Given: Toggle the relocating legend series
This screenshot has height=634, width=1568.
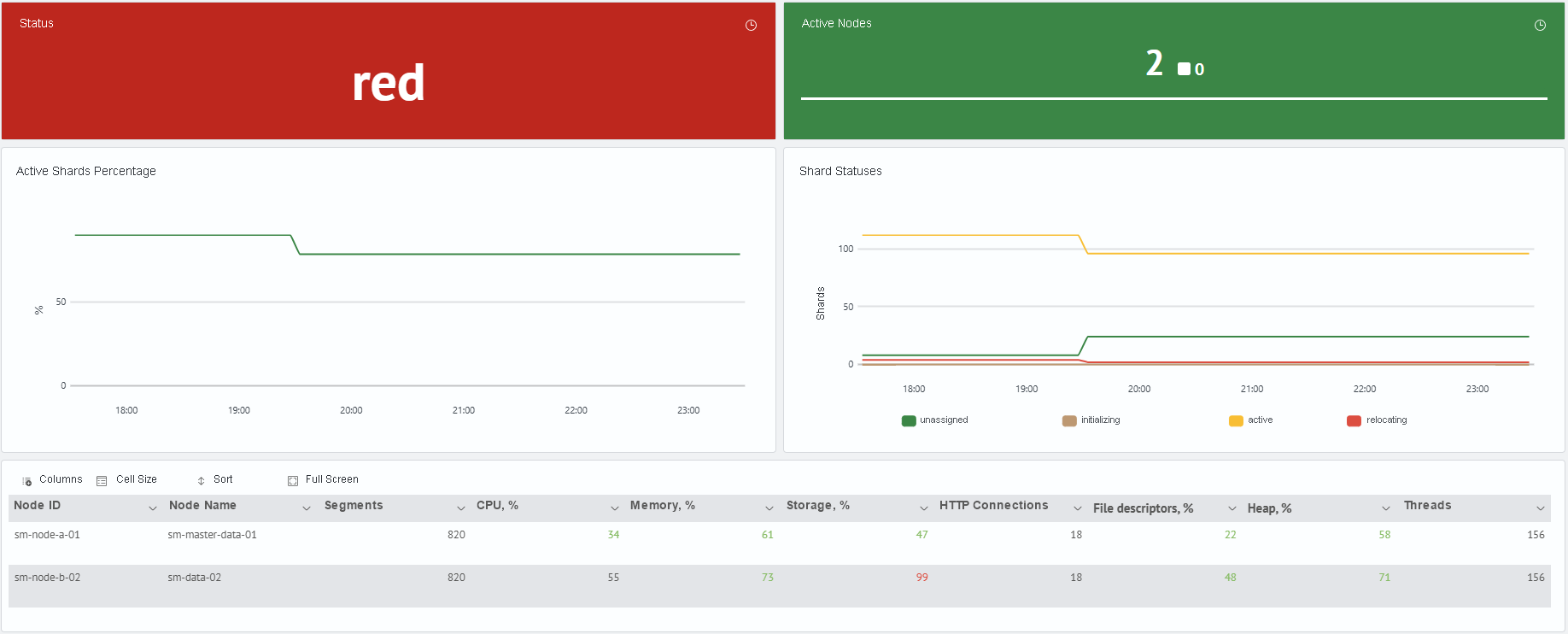Looking at the screenshot, I should (x=1377, y=420).
